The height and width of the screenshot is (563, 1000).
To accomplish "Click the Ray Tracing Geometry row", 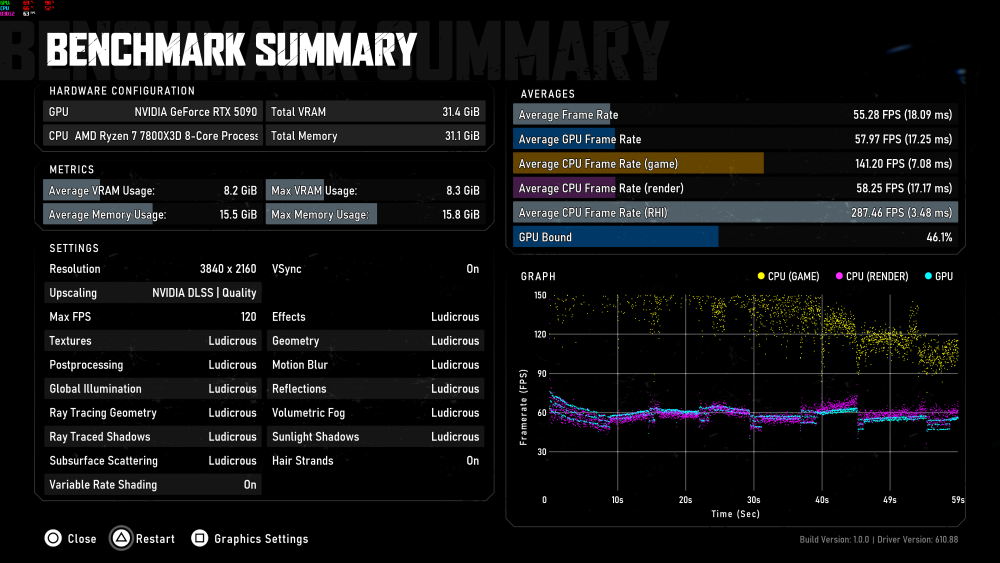I will (x=153, y=413).
